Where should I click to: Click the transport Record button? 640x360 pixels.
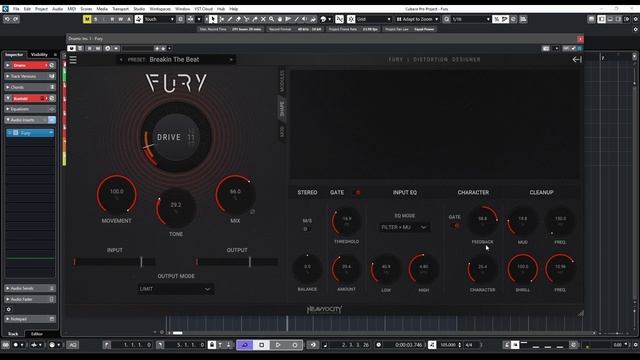(295, 345)
